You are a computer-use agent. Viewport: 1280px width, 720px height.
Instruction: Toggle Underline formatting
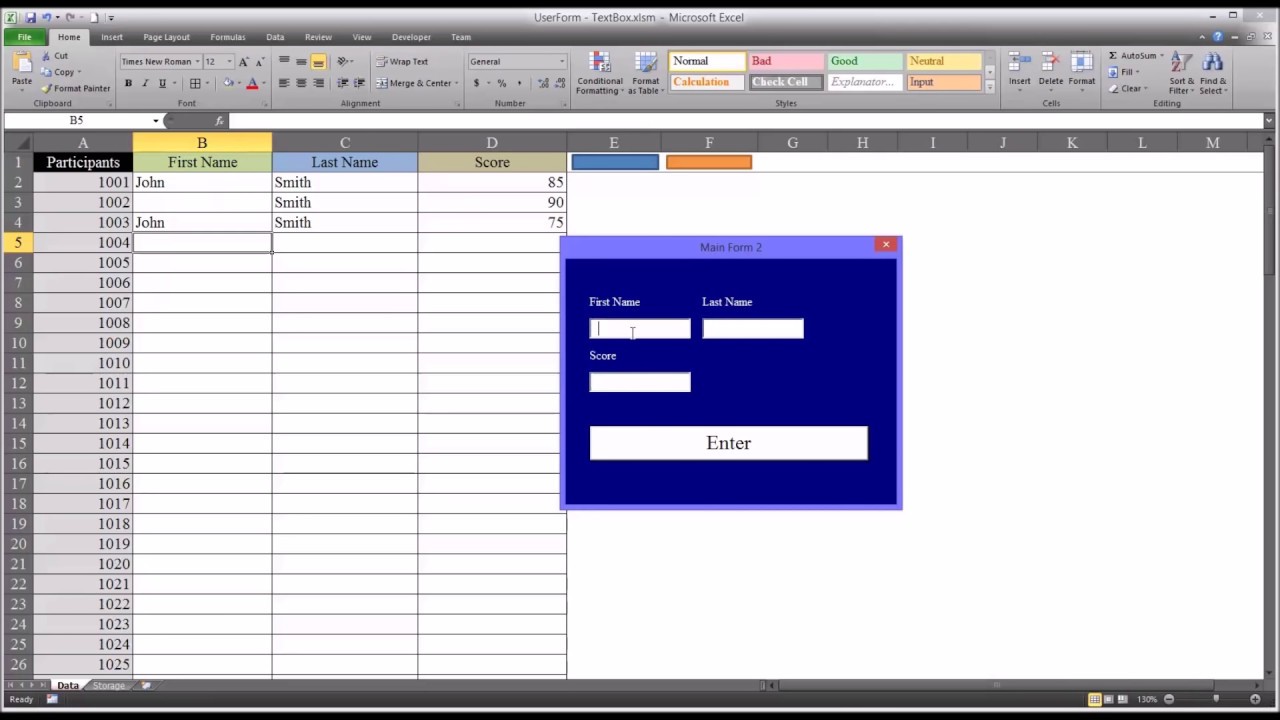(162, 84)
